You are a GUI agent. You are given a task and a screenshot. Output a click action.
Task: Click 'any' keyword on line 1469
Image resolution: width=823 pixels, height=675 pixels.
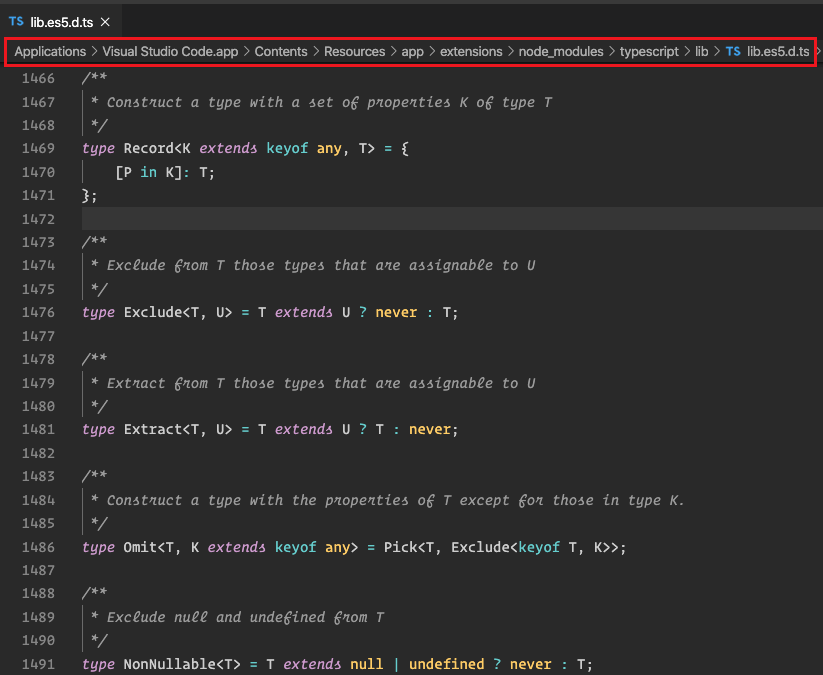click(x=329, y=149)
